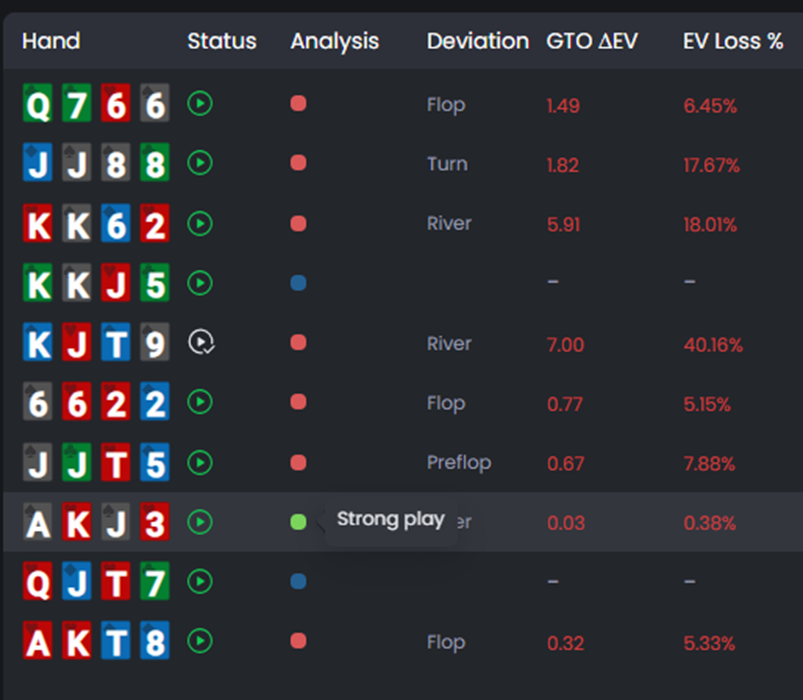
Task: Open the AKT8 hand replay
Action: point(199,641)
